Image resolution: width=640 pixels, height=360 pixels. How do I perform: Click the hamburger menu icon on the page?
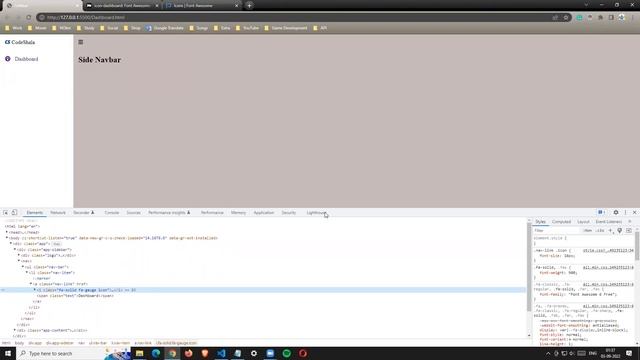click(x=81, y=42)
